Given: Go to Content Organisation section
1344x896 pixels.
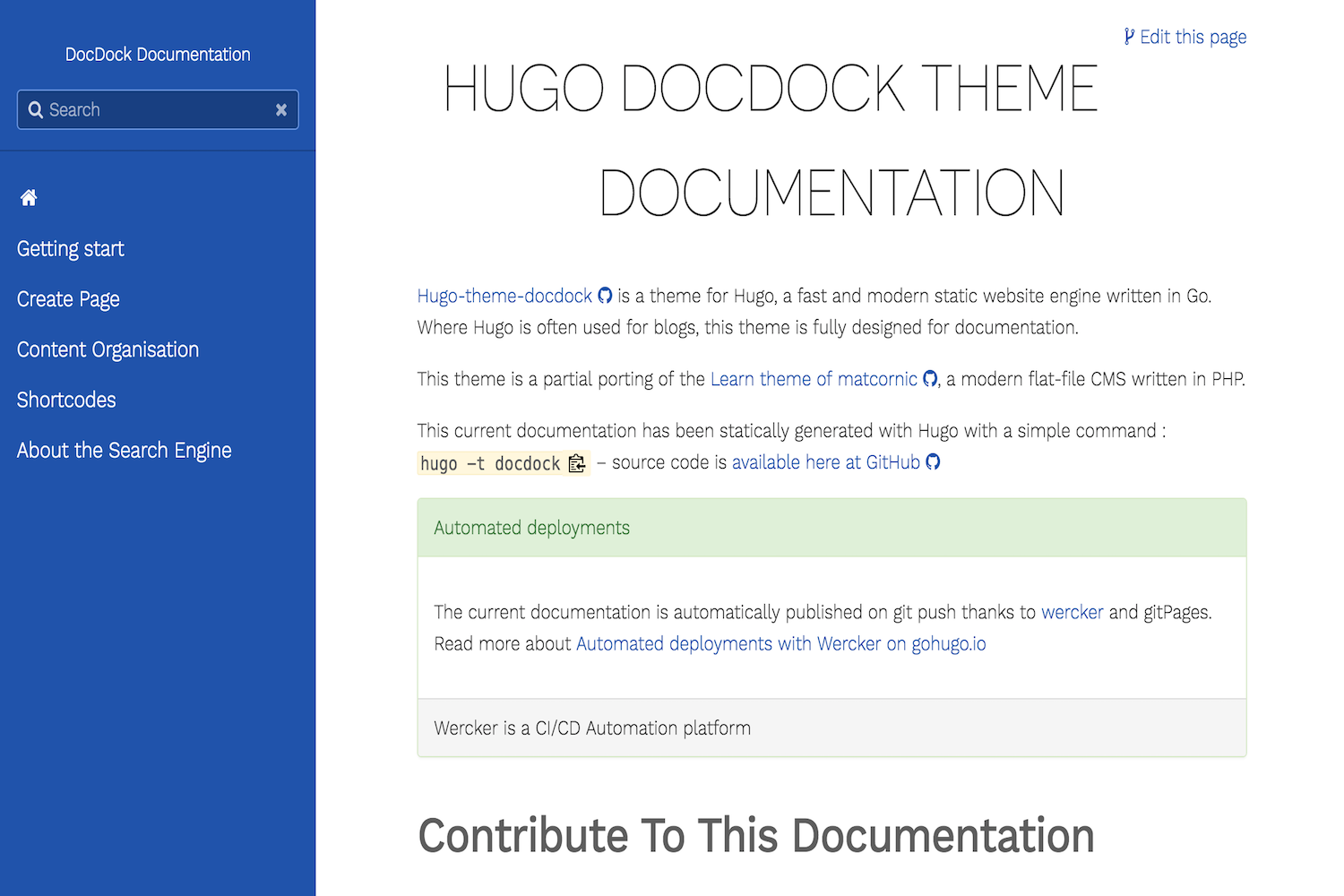Looking at the screenshot, I should tap(108, 349).
